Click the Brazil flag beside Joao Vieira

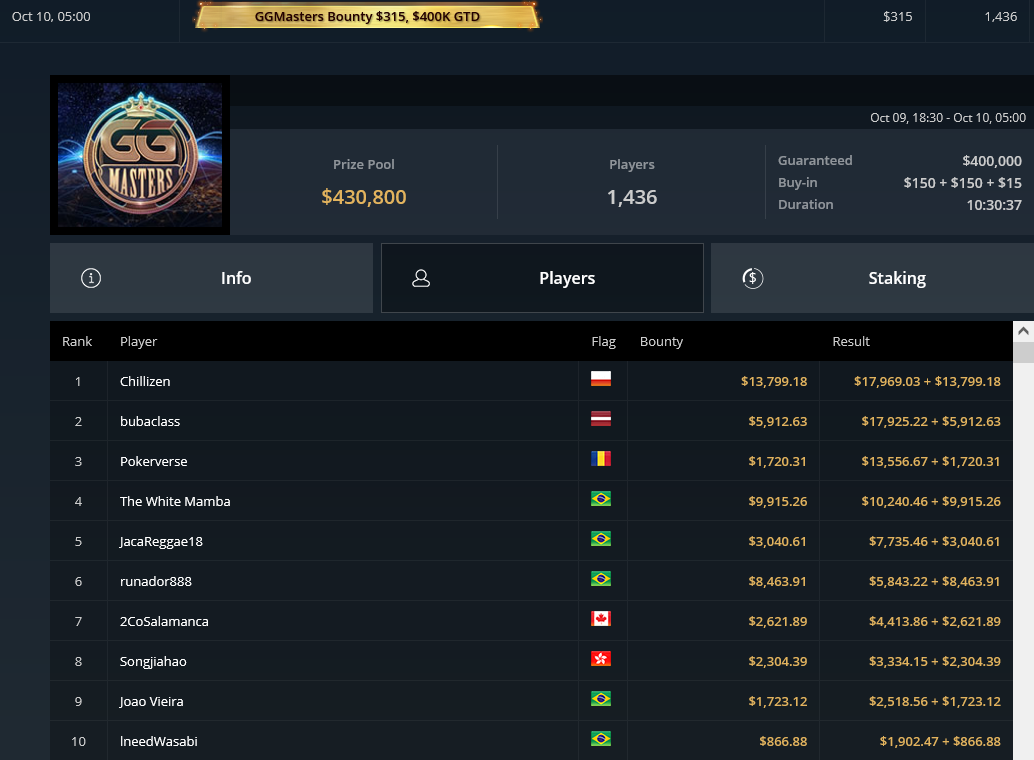(601, 699)
